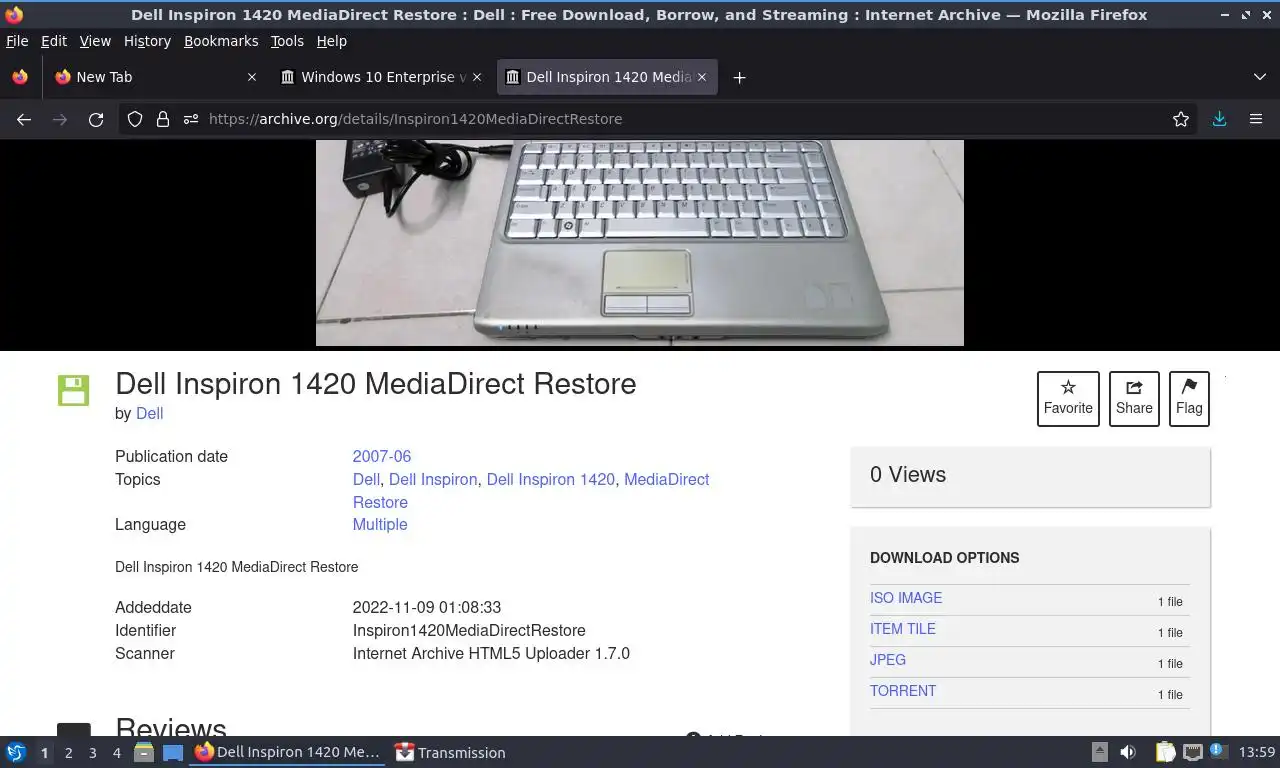Click the clipboard notes tray icon
Image resolution: width=1280 pixels, height=768 pixels.
1165,752
